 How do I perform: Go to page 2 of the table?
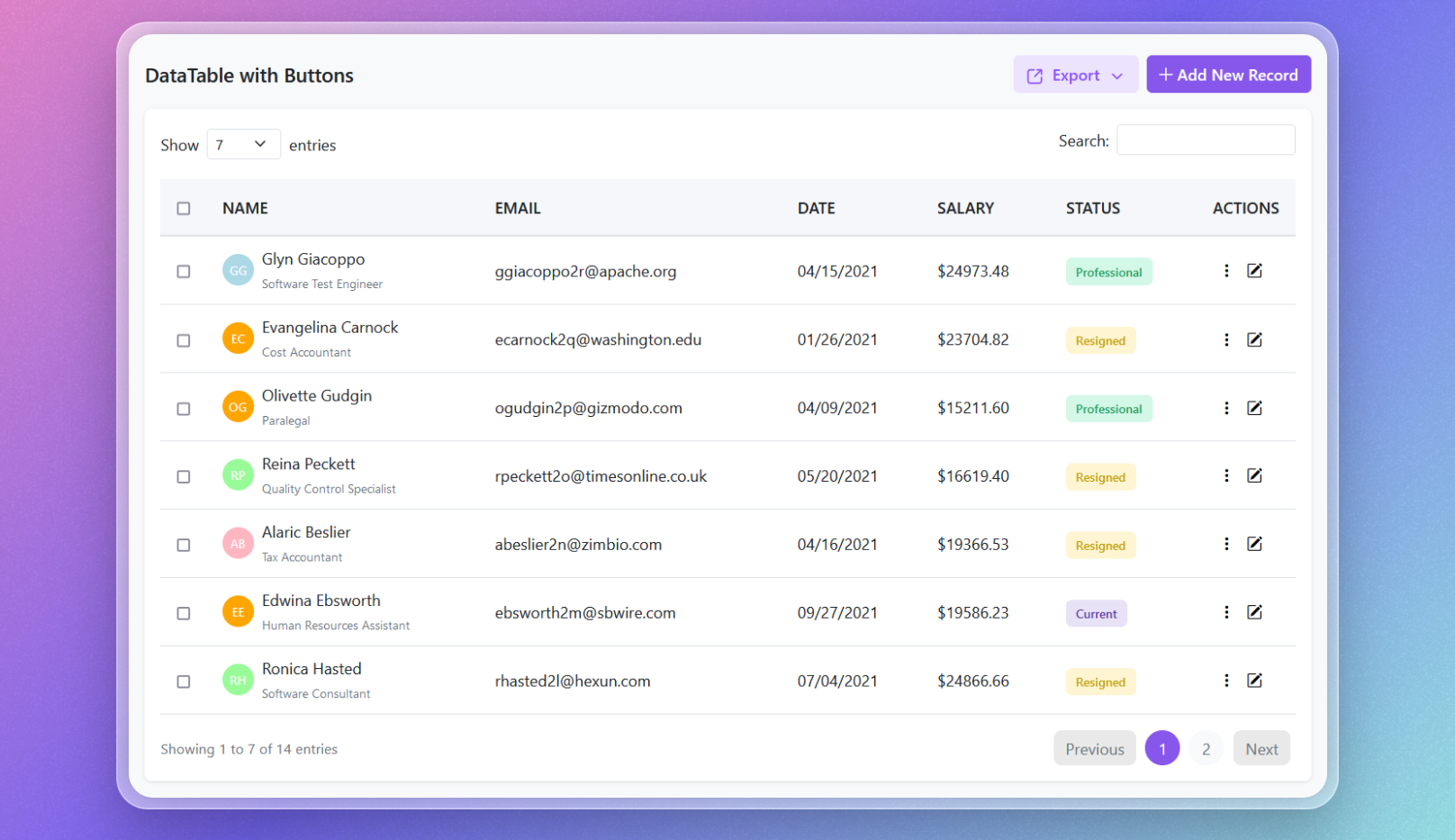[1206, 747]
